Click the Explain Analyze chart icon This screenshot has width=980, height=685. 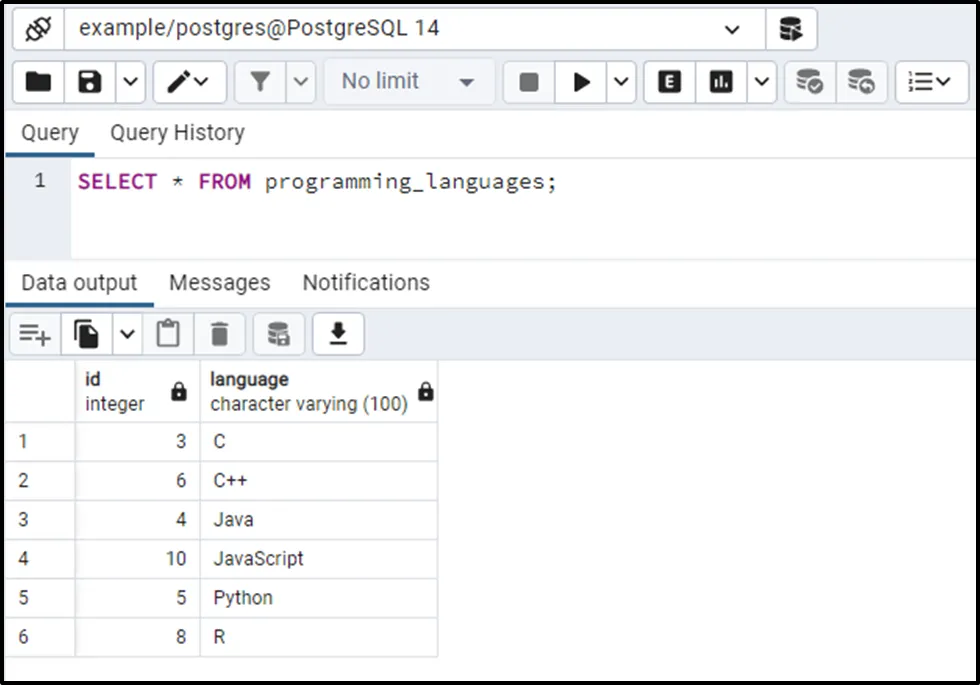point(721,82)
